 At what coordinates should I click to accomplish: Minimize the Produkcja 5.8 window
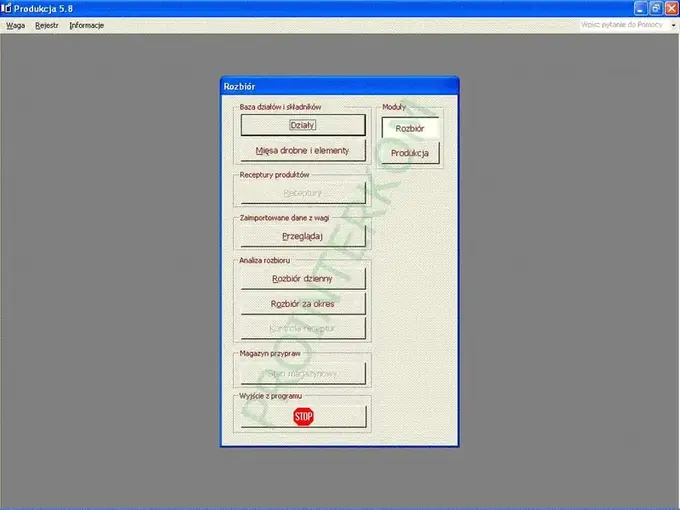point(641,8)
